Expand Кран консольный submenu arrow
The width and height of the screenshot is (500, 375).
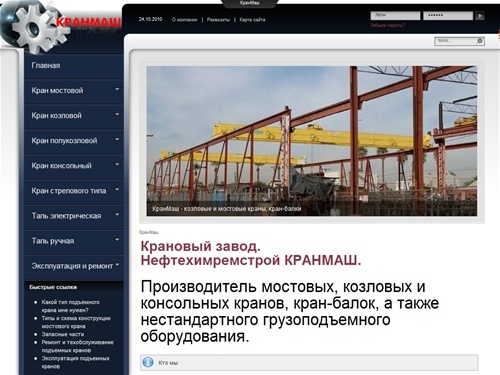(117, 164)
